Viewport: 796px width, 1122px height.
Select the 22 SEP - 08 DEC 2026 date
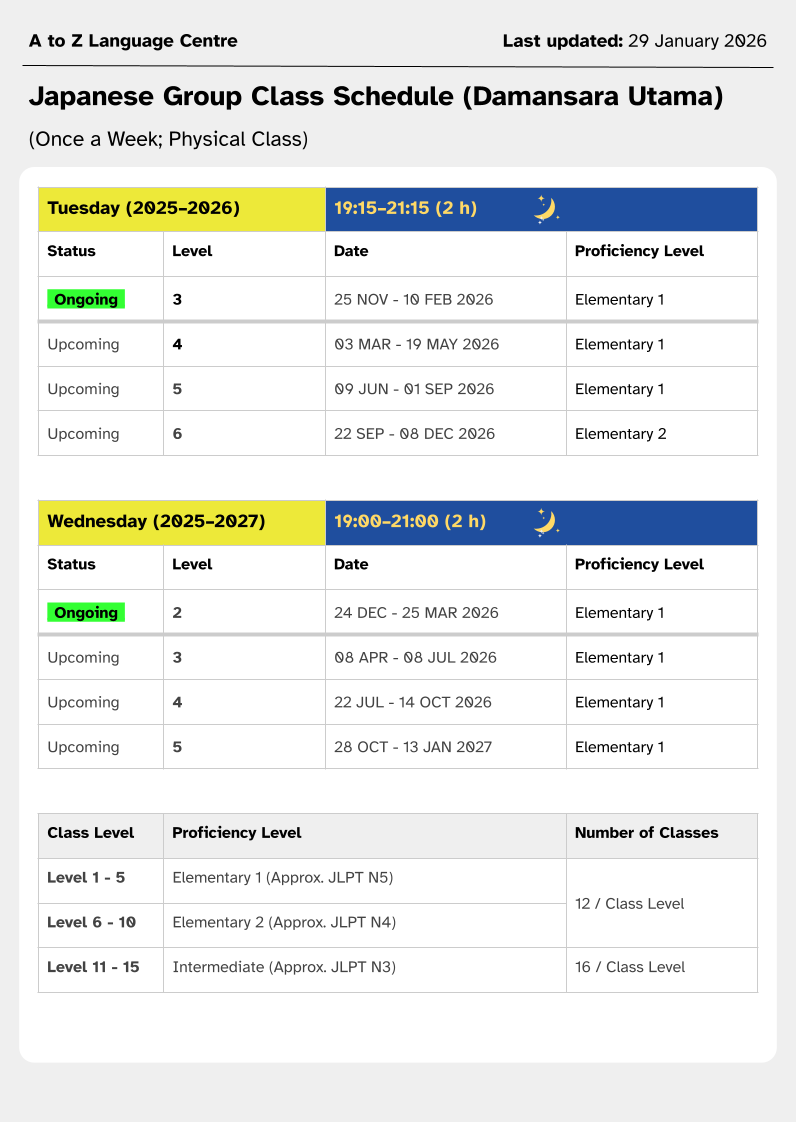click(414, 434)
